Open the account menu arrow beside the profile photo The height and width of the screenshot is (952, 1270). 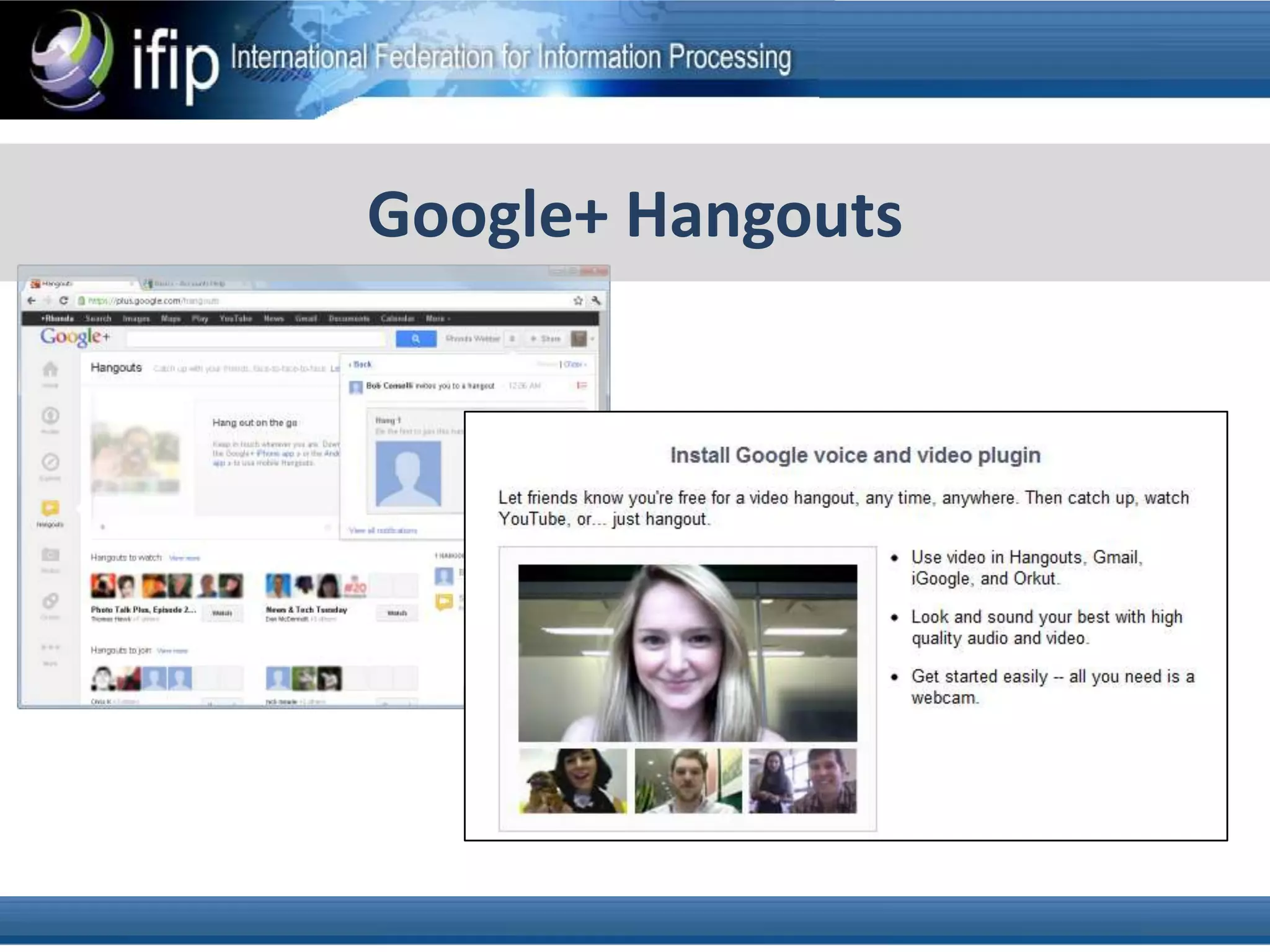click(x=592, y=339)
